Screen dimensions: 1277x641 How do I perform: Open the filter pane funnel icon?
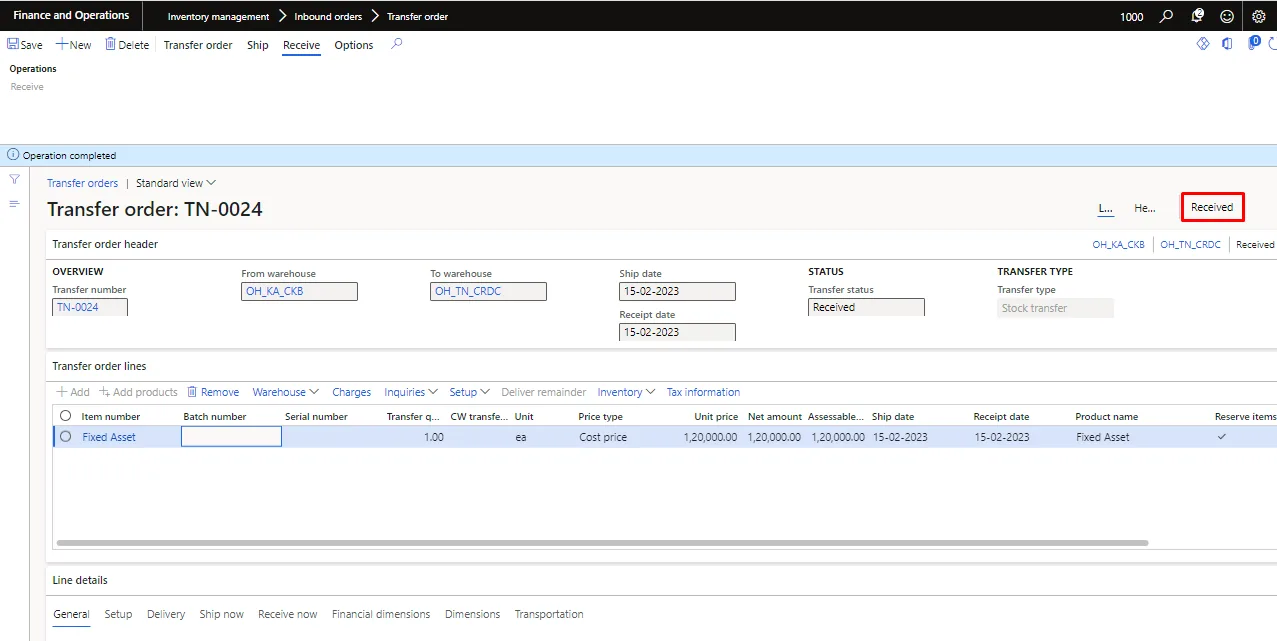tap(15, 179)
